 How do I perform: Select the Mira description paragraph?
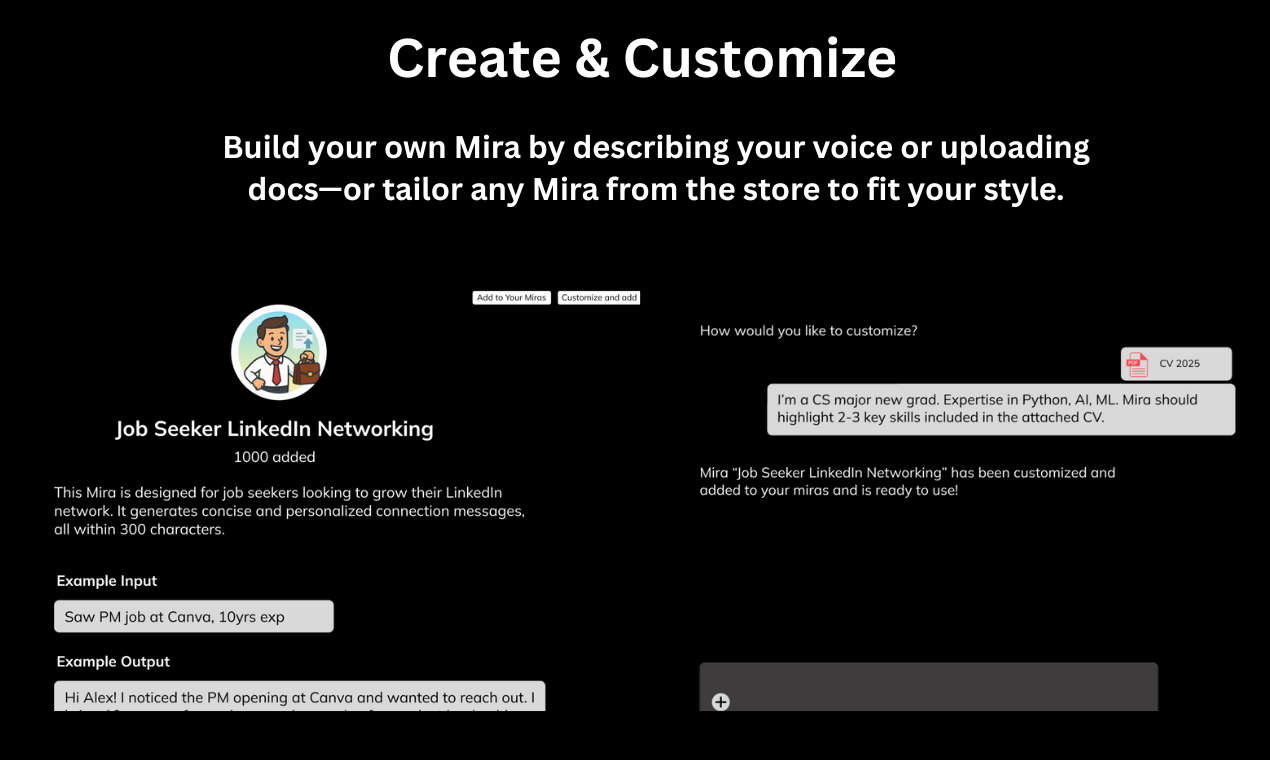[290, 510]
